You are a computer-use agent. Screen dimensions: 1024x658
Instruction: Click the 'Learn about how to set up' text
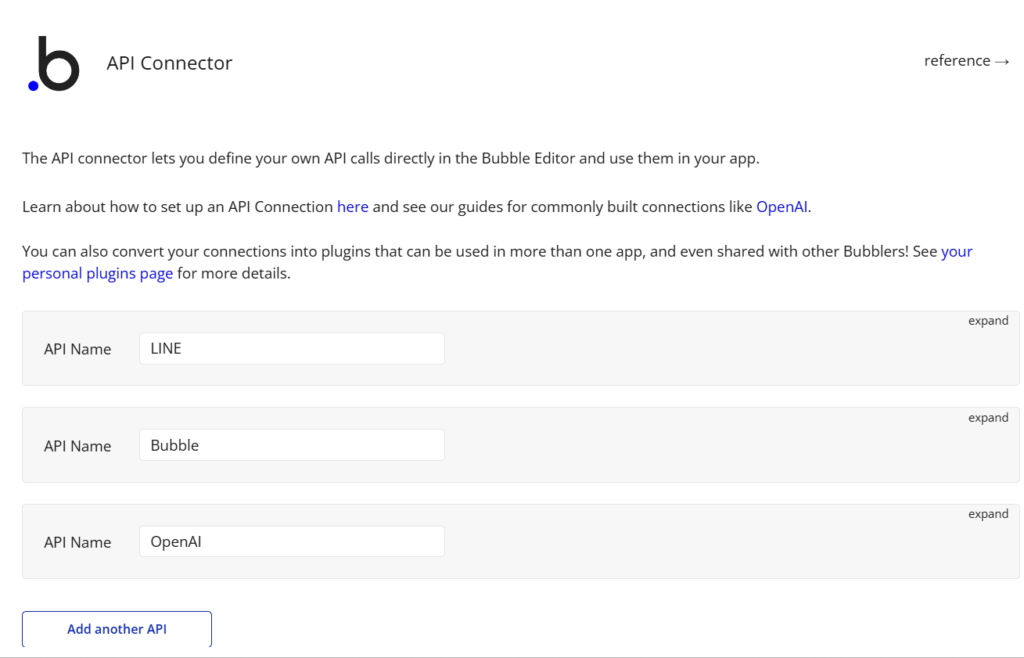[x=177, y=207]
